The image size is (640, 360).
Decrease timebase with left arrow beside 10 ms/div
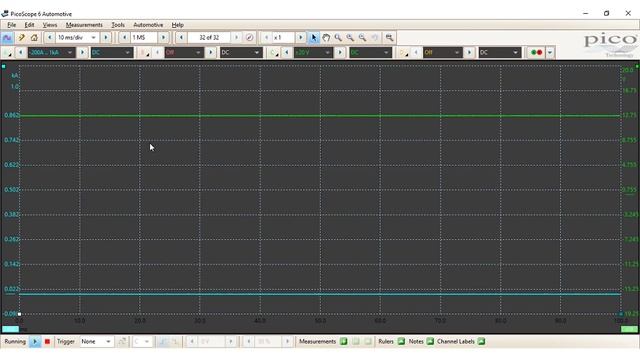[49, 38]
